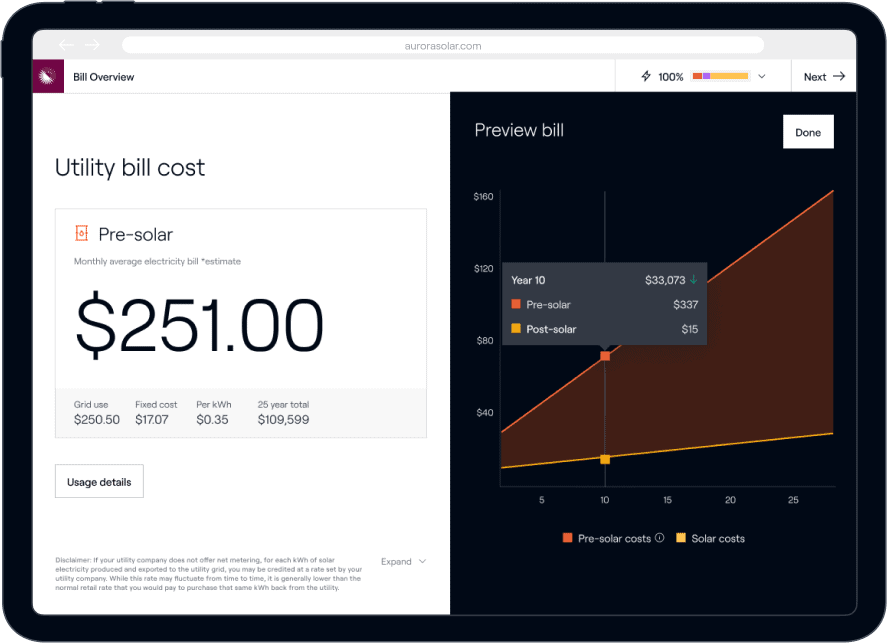887x643 pixels.
Task: Go back with the browser back arrow
Action: click(x=66, y=45)
